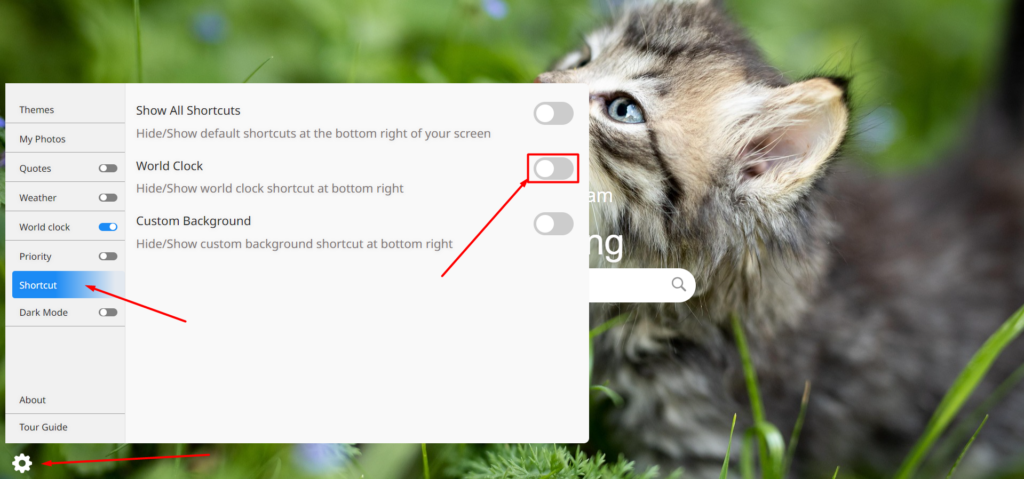The width and height of the screenshot is (1024, 479).
Task: Toggle the Show All Shortcuts switch
Action: tap(554, 114)
